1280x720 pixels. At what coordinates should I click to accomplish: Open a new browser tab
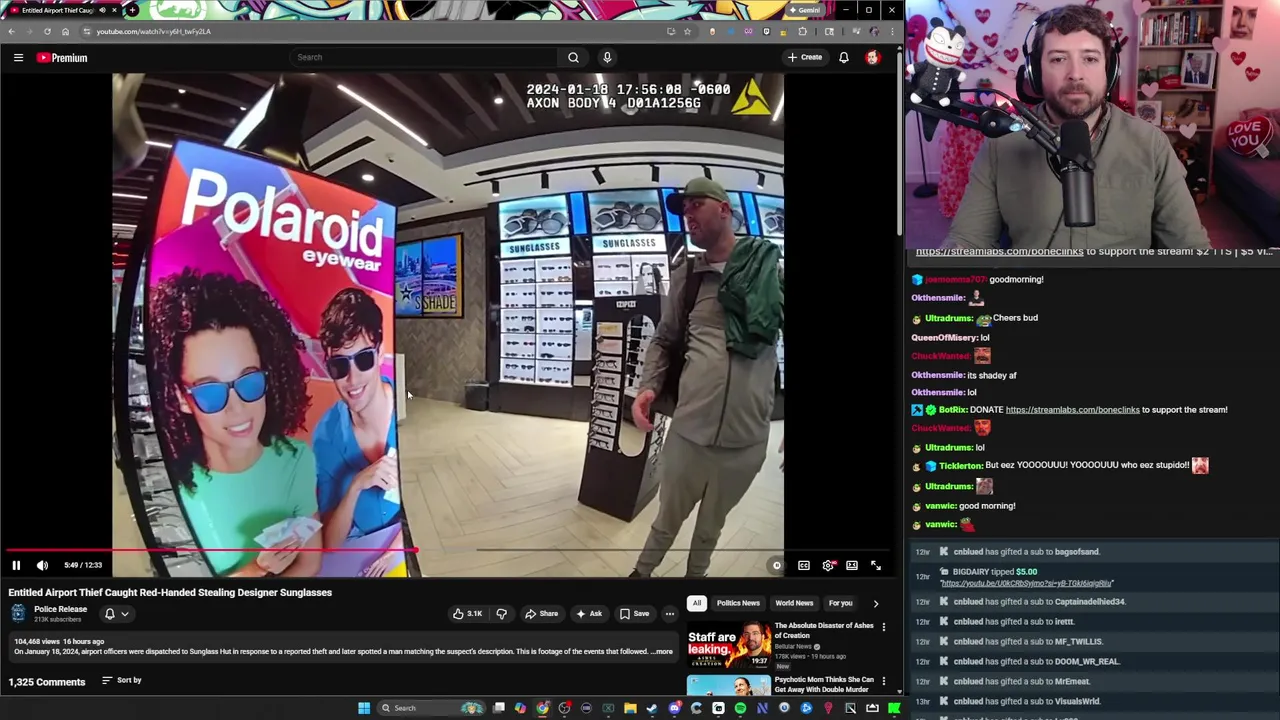click(x=132, y=10)
